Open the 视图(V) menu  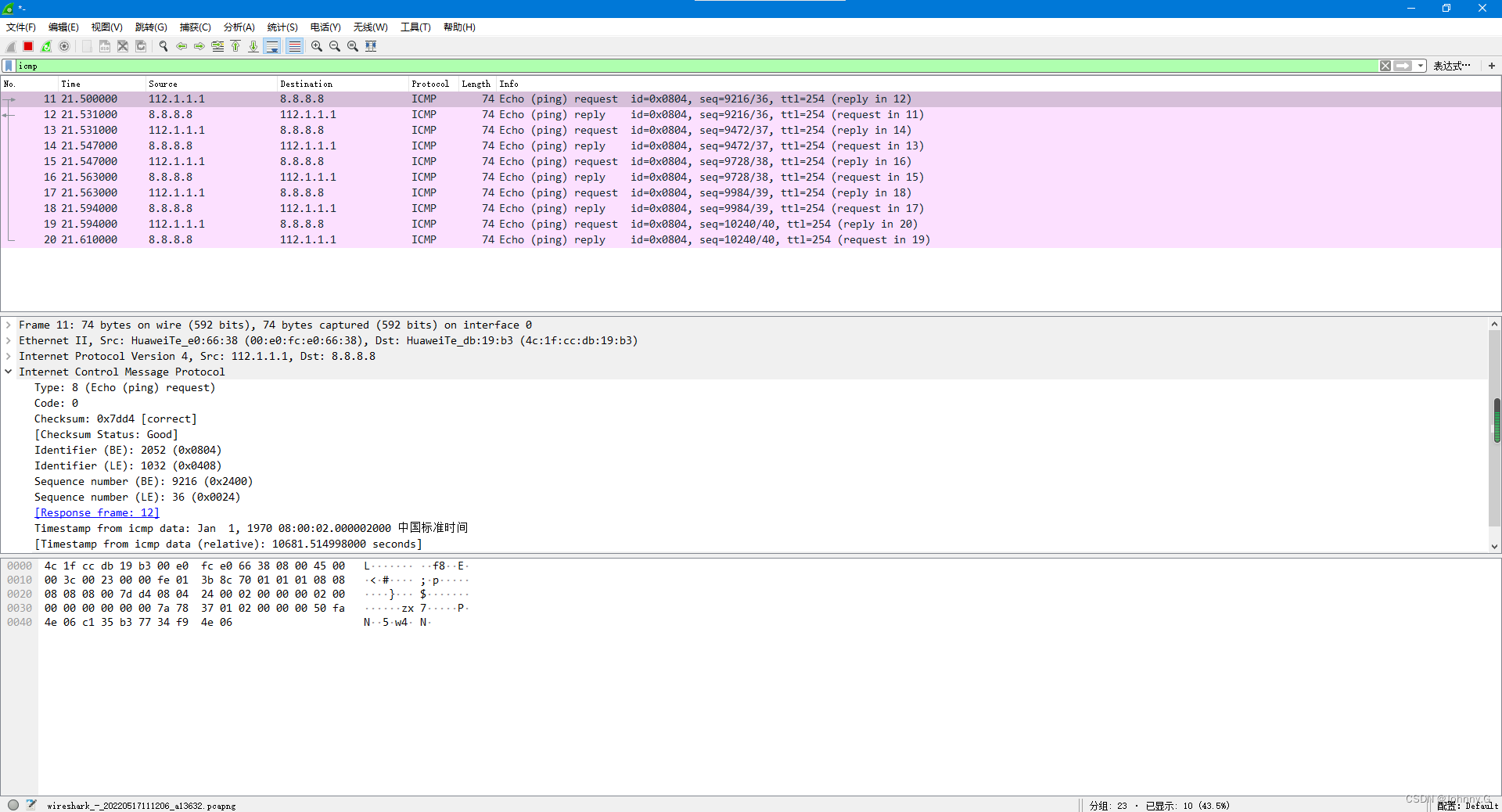tap(106, 27)
